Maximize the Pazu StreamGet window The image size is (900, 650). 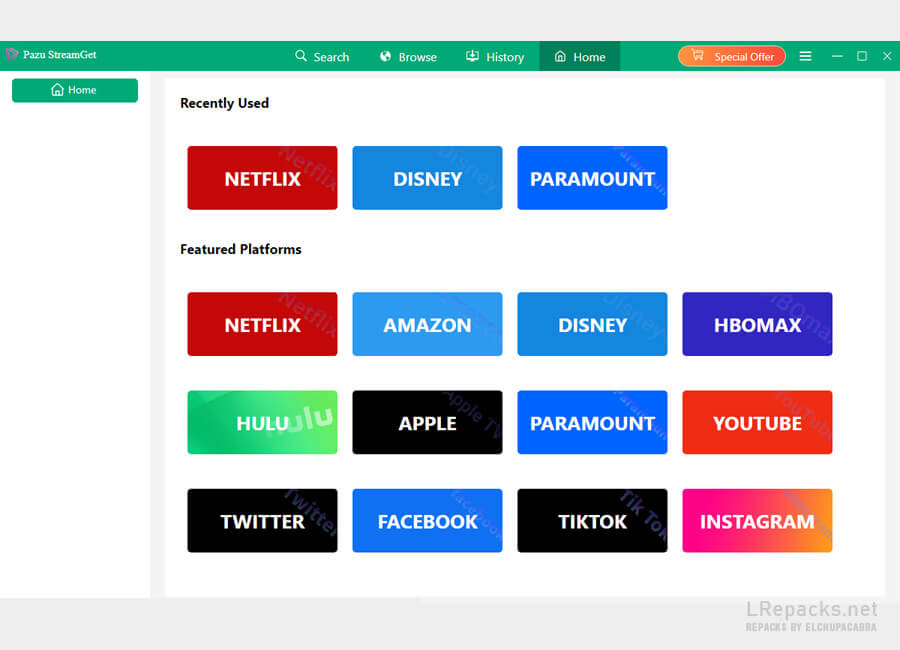(862, 56)
